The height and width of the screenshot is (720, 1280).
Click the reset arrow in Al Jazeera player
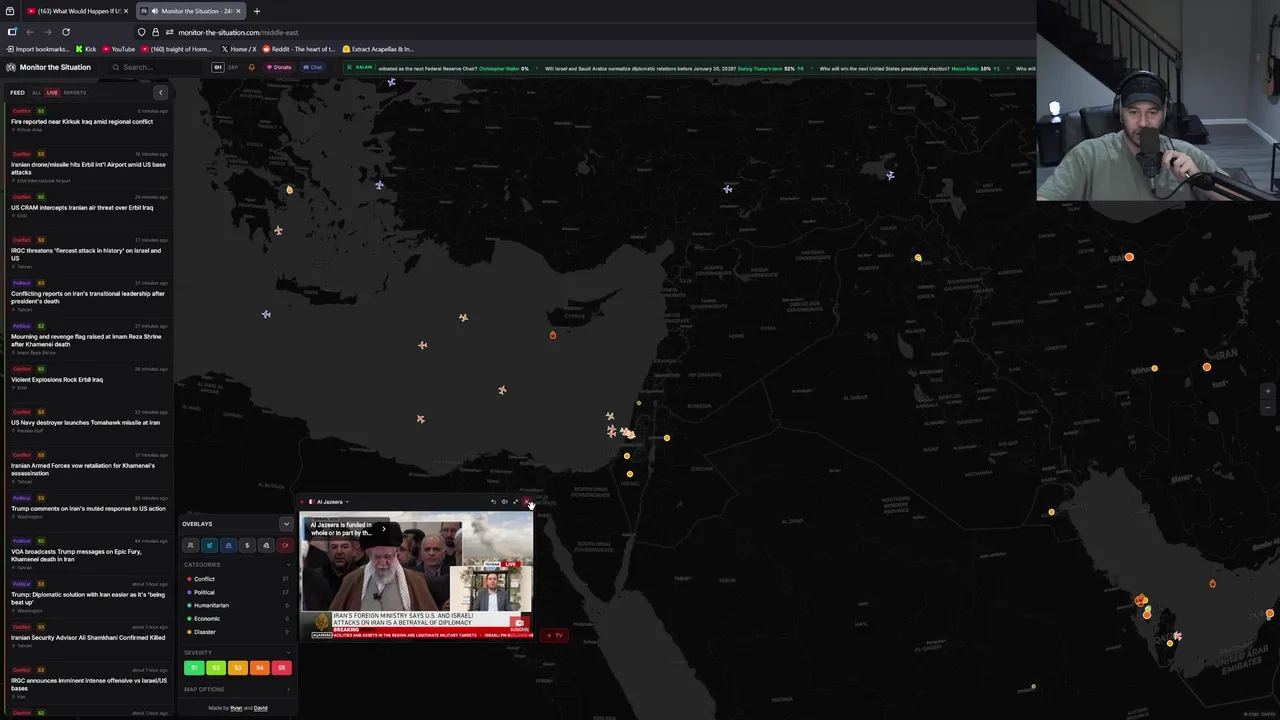coord(493,502)
